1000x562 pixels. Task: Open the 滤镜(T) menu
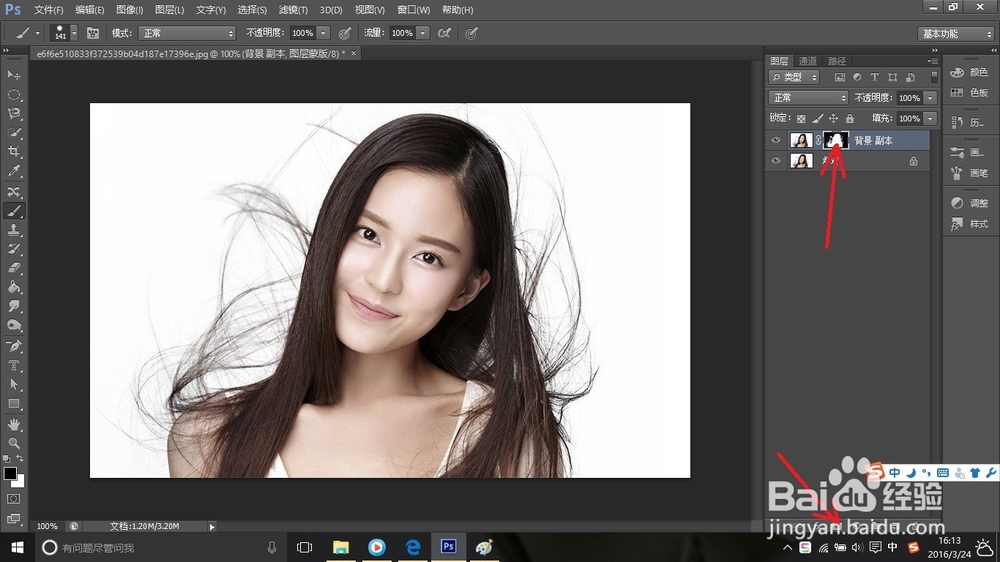coord(293,10)
